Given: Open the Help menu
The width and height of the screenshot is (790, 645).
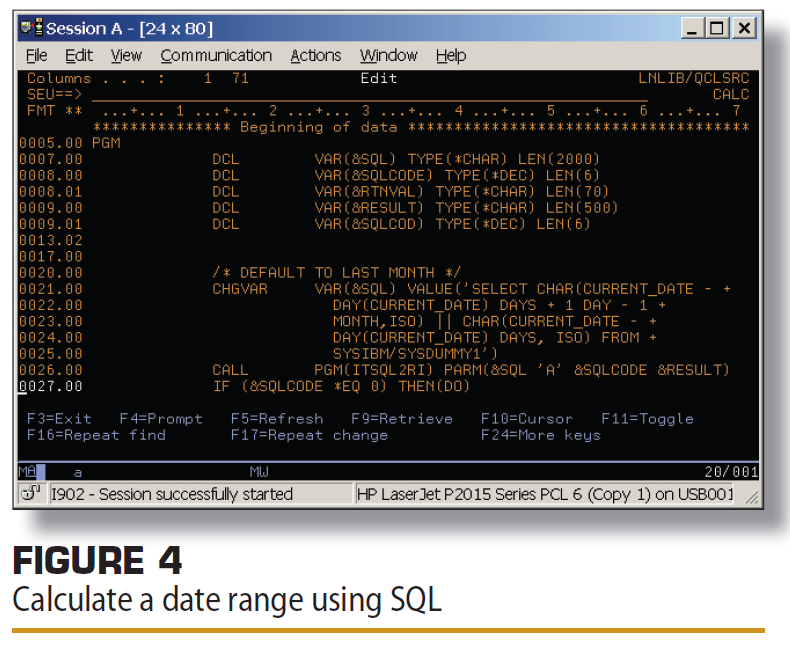Looking at the screenshot, I should (451, 56).
